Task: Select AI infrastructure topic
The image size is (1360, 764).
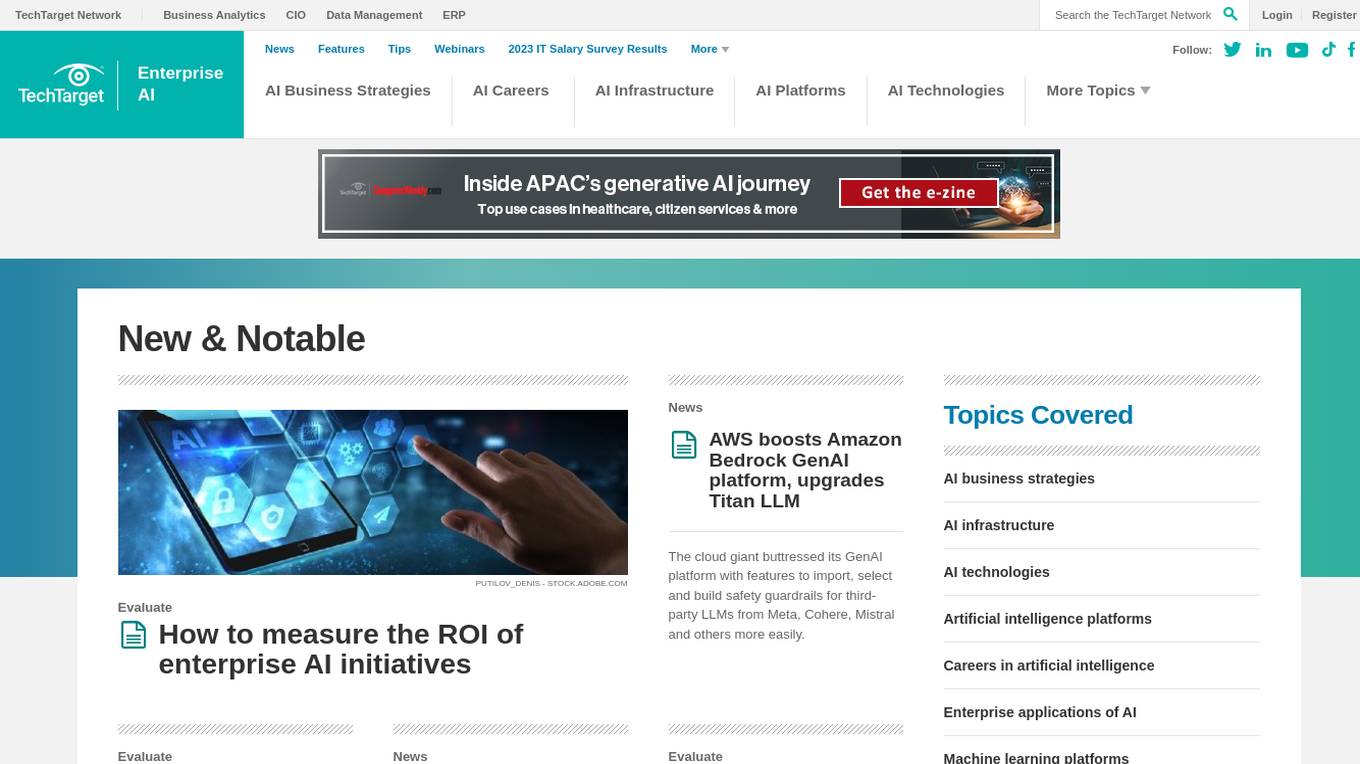Action: coord(999,525)
